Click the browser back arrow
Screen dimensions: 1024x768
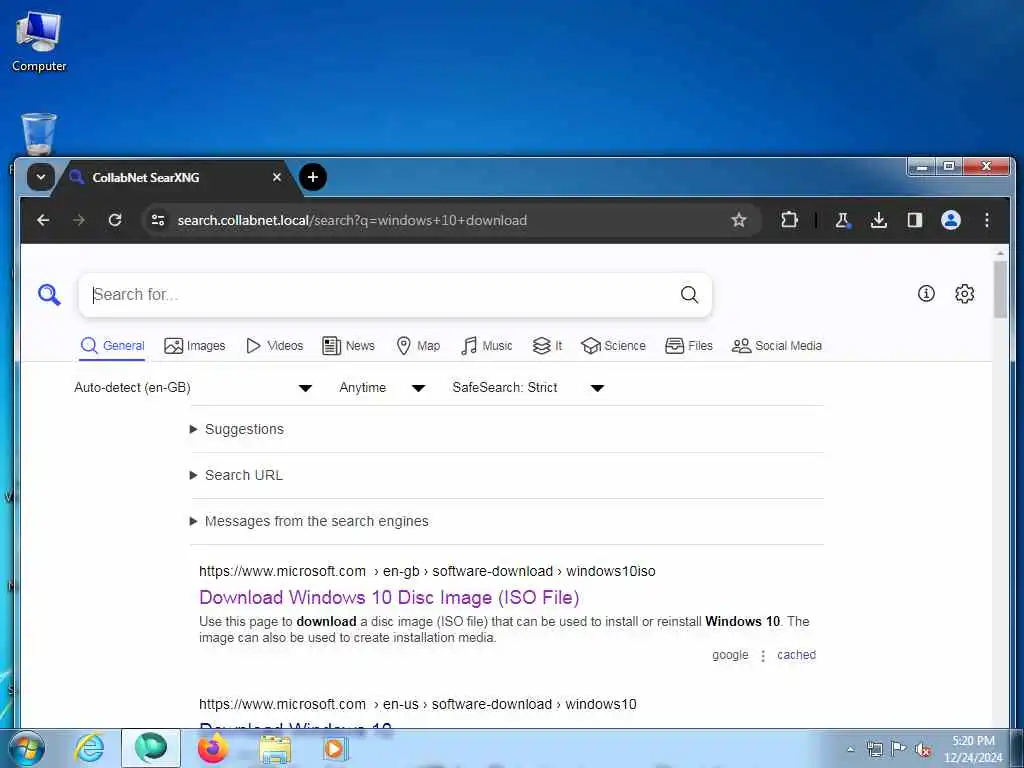pyautogui.click(x=43, y=220)
